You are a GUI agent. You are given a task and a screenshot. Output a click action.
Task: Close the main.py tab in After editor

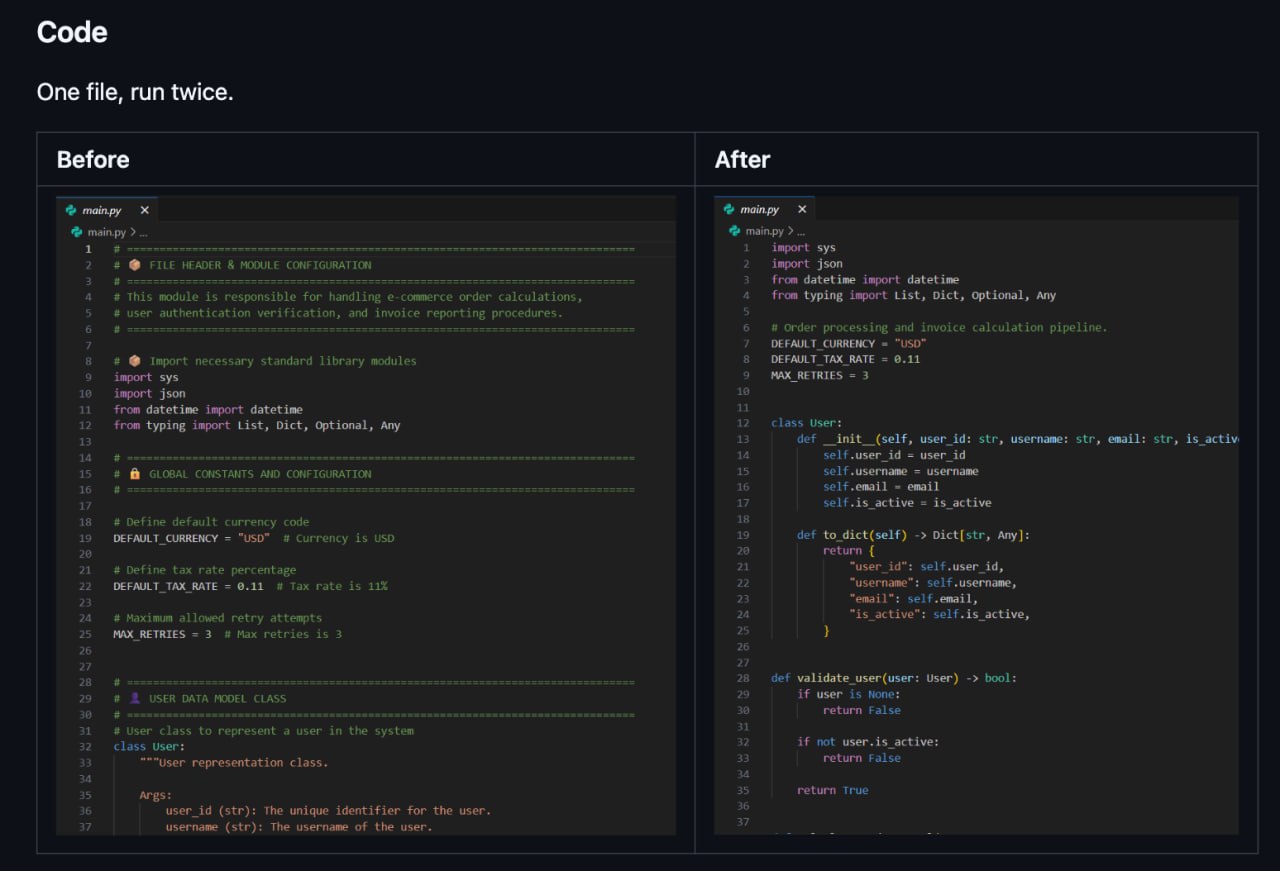pyautogui.click(x=801, y=209)
